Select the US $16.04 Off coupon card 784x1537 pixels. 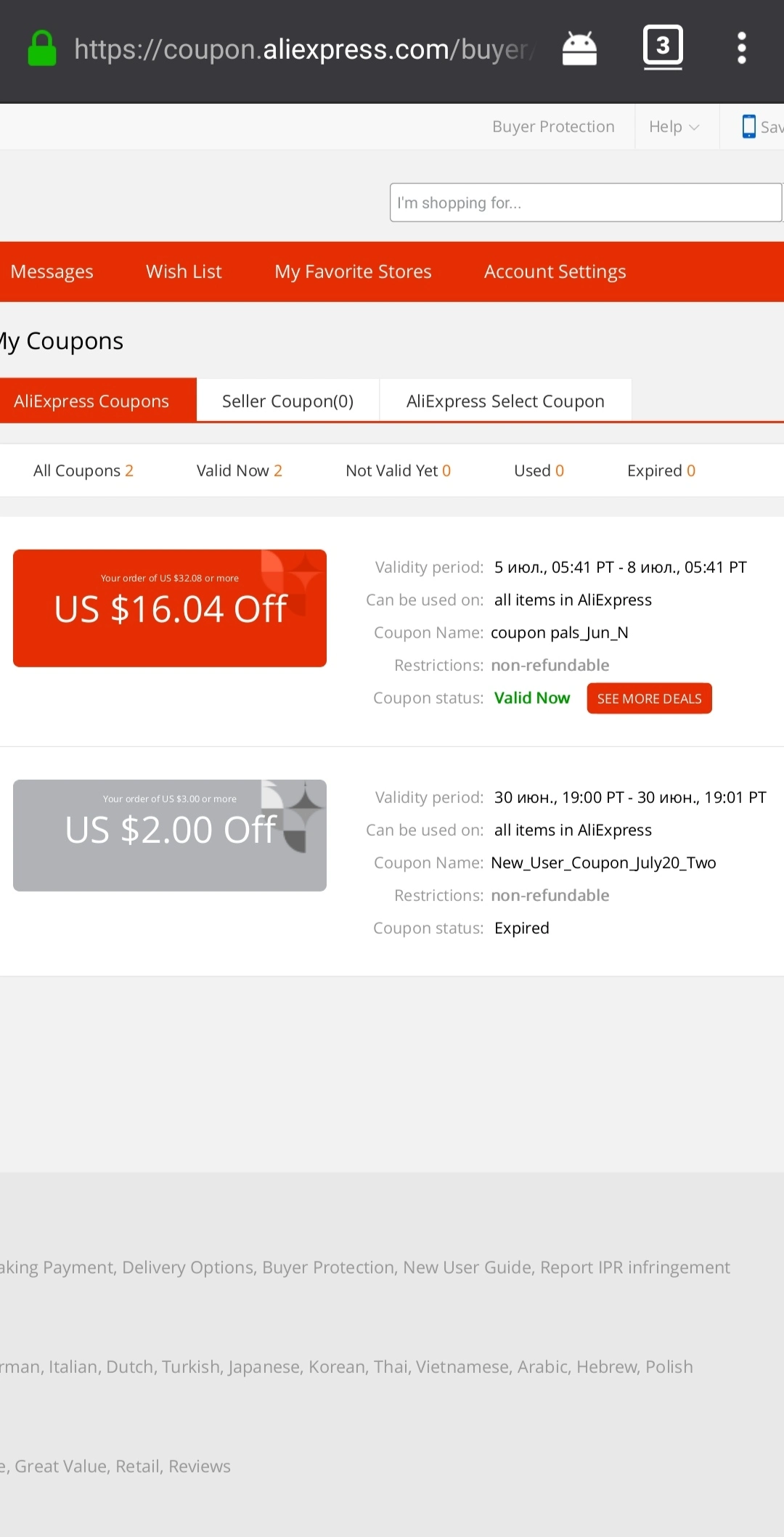point(170,608)
